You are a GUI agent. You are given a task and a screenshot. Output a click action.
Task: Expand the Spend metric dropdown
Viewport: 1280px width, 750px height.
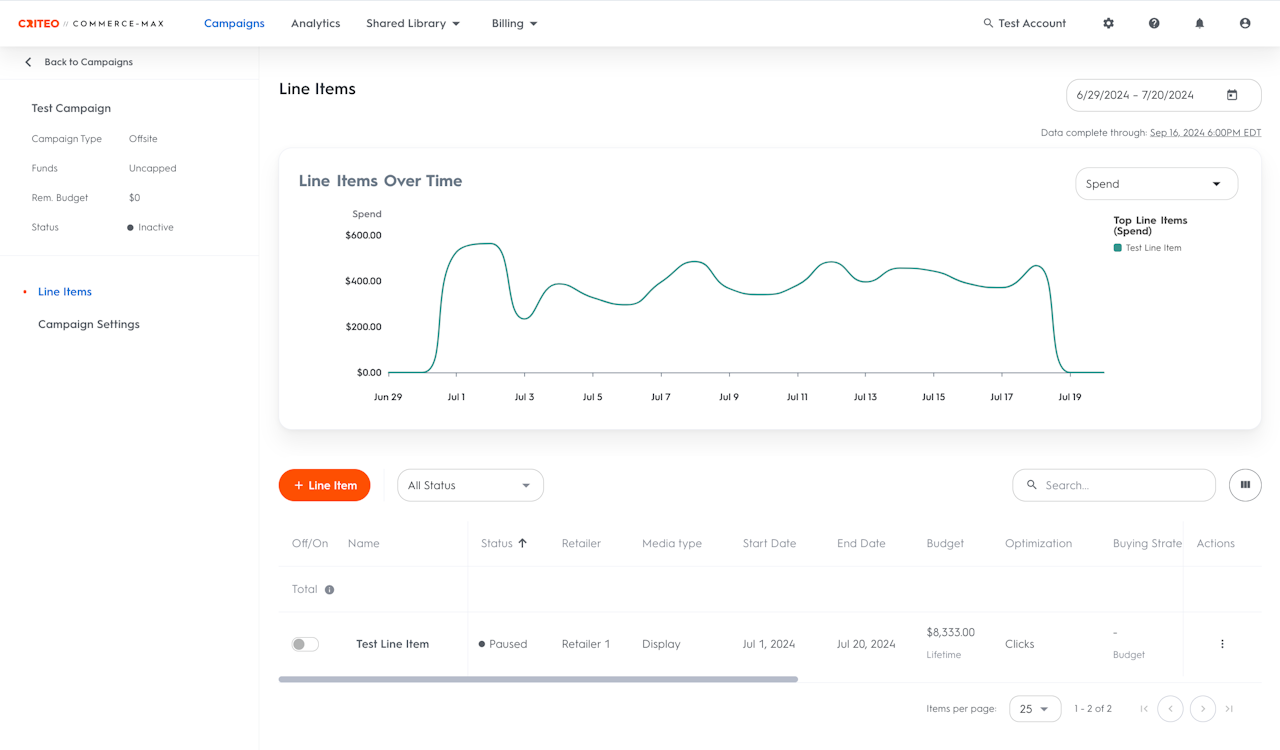tap(1155, 184)
